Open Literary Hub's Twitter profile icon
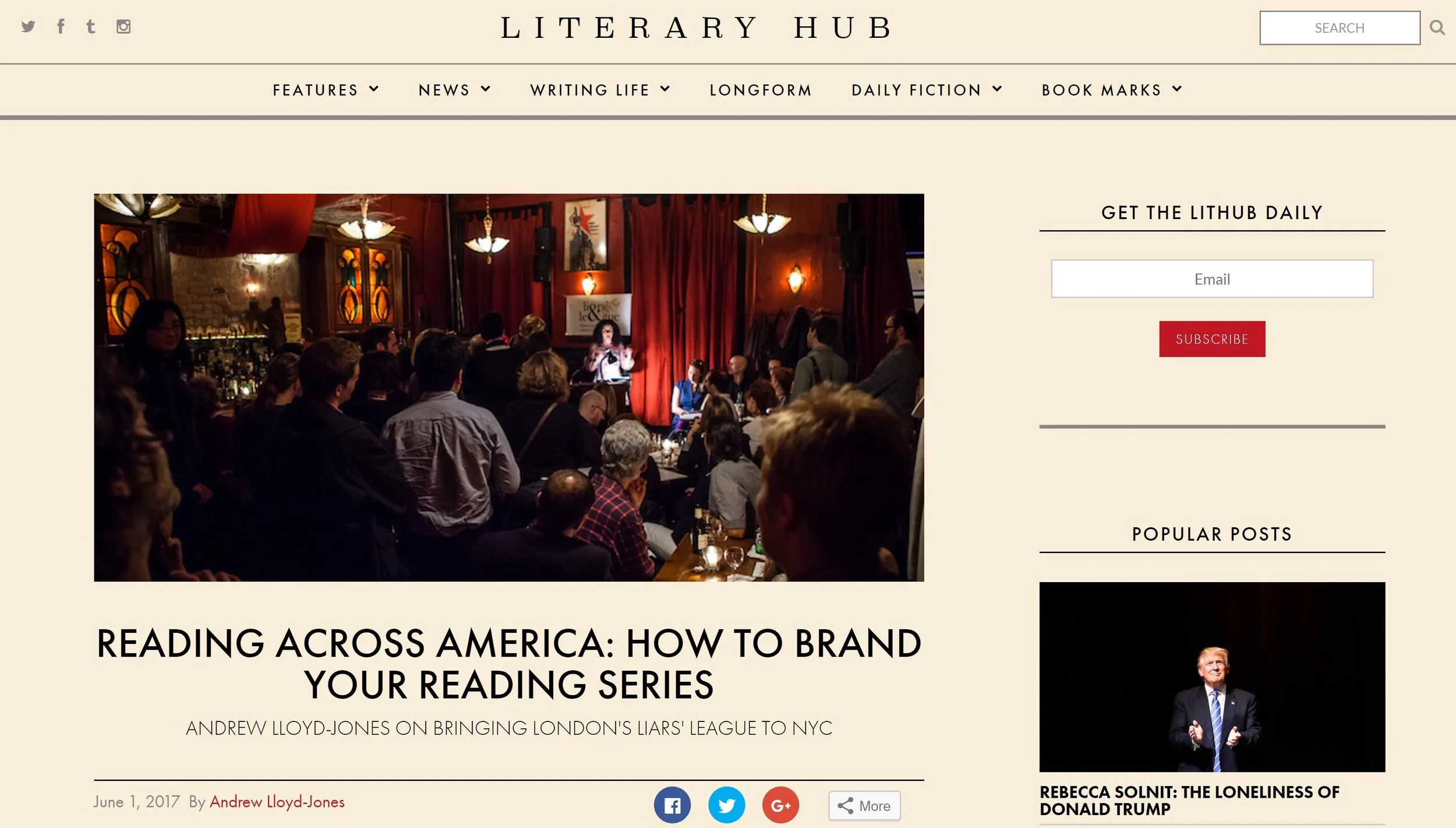Screen dimensions: 1456x828 coord(28,27)
